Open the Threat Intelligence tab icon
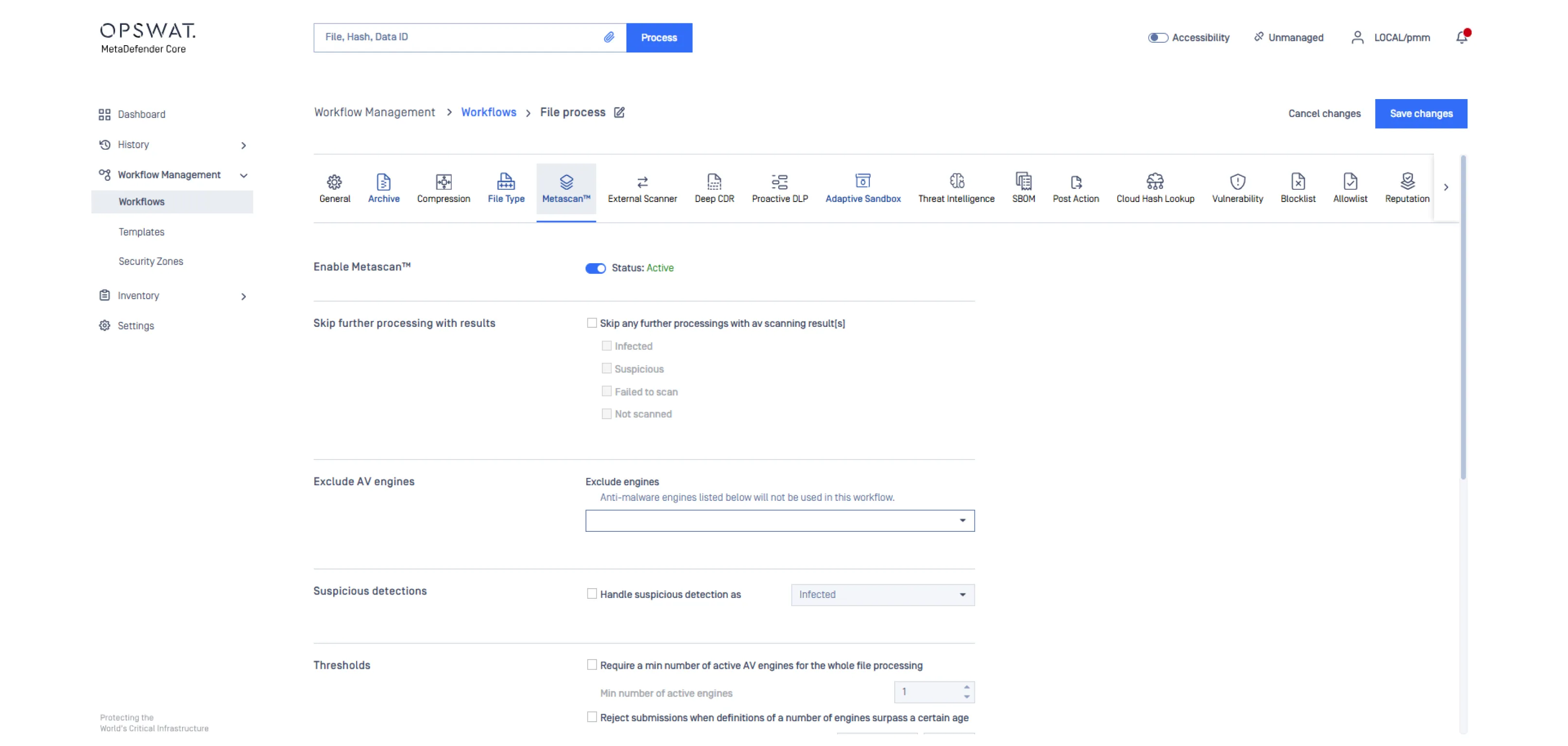1568x746 pixels. pos(956,181)
